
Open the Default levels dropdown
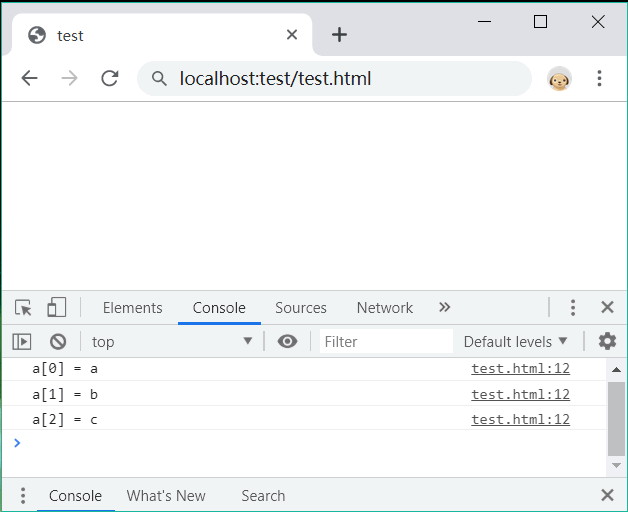pyautogui.click(x=515, y=342)
